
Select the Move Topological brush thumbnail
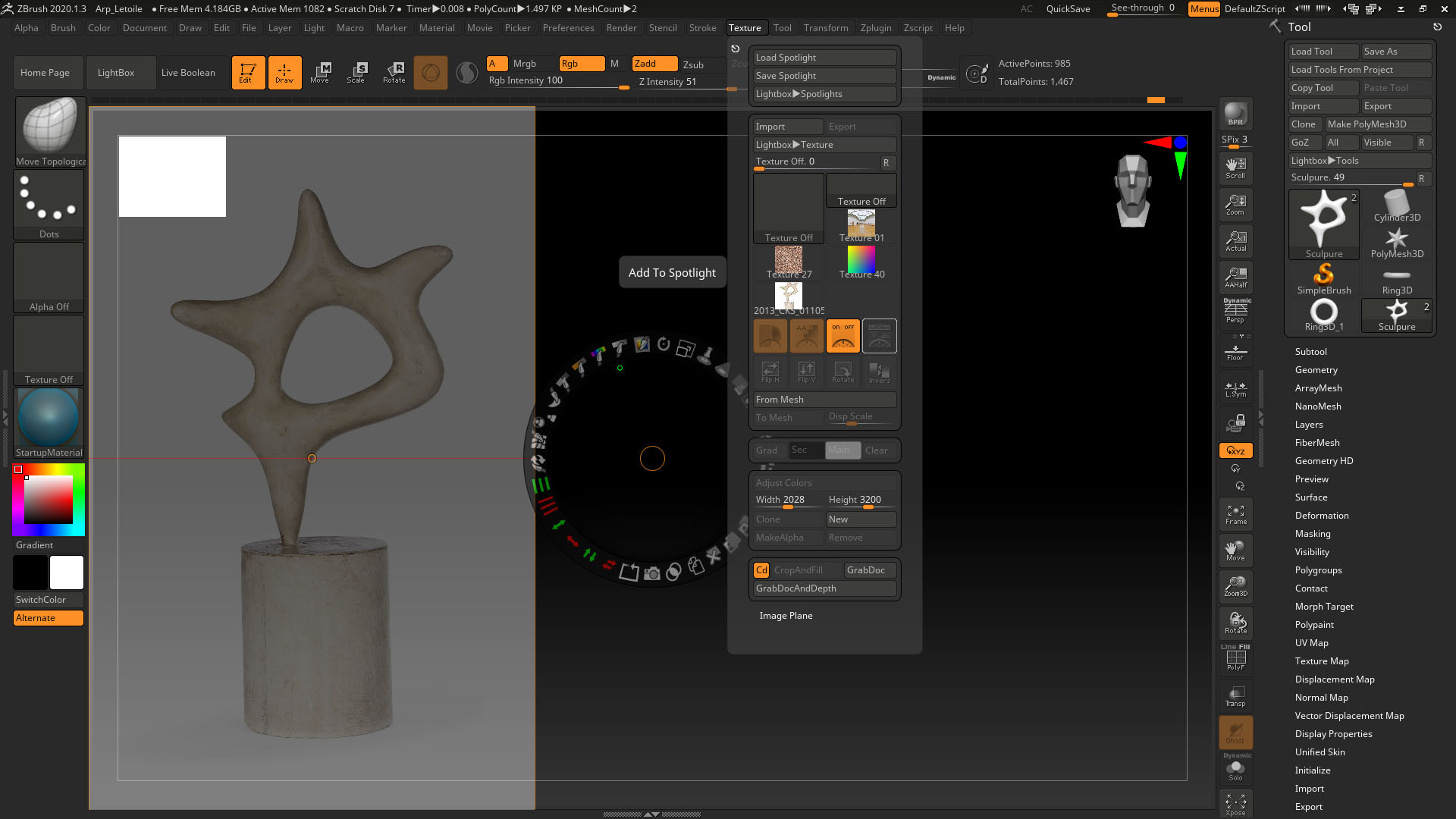pyautogui.click(x=50, y=131)
